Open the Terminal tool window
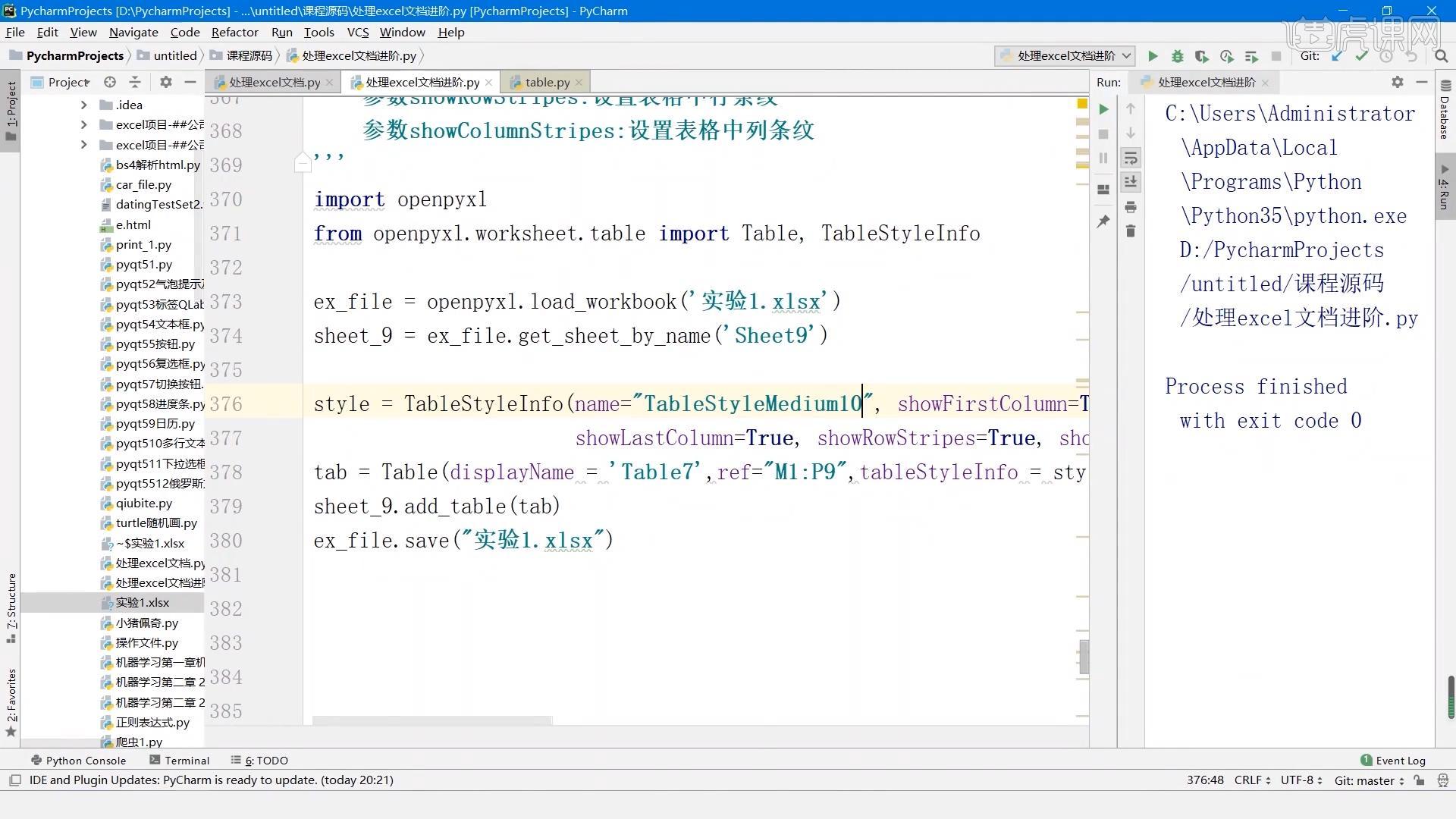This screenshot has width=1456, height=819. pos(186,760)
